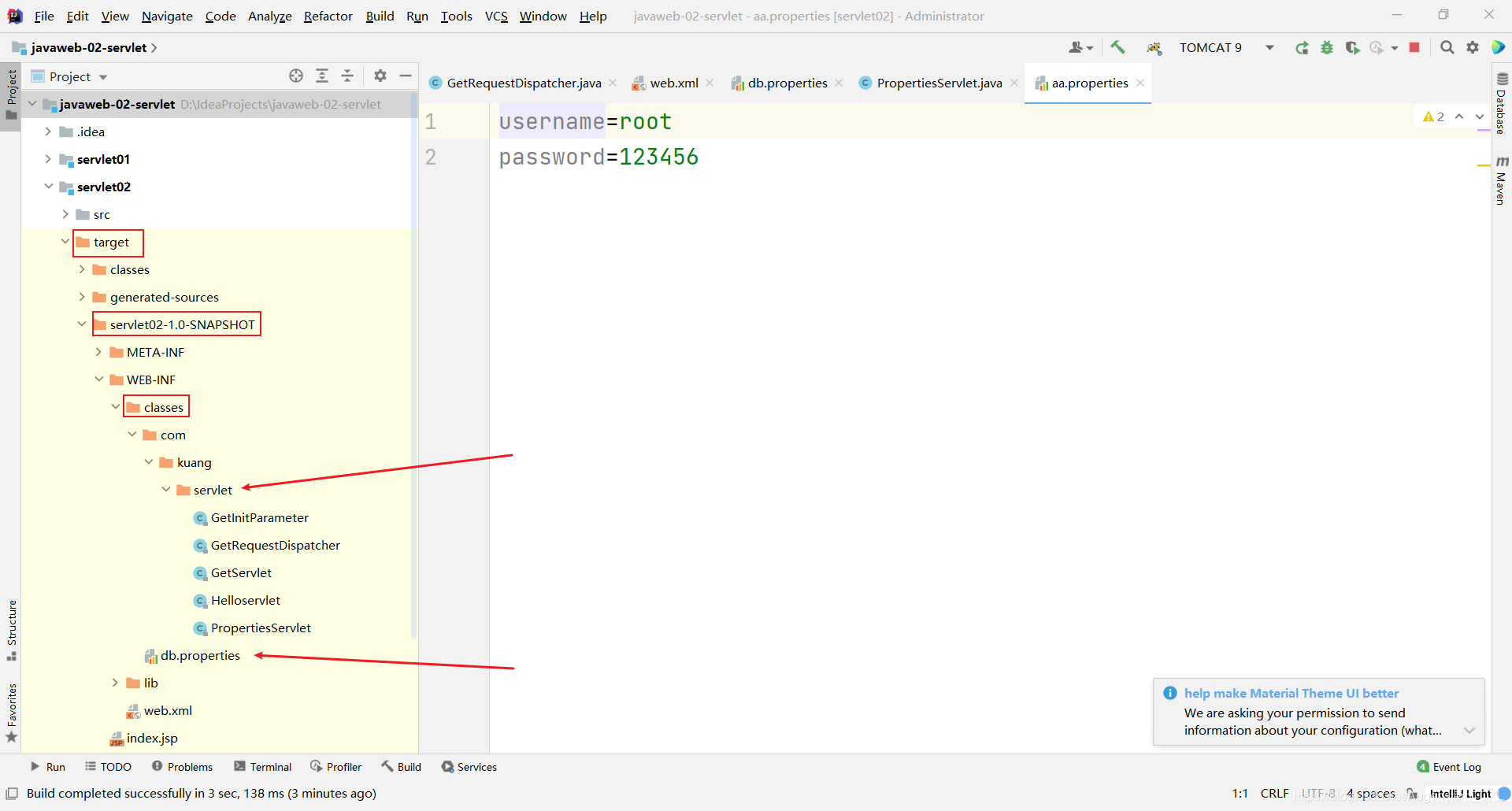Open the Refactor menu
The height and width of the screenshot is (811, 1512).
tap(328, 16)
